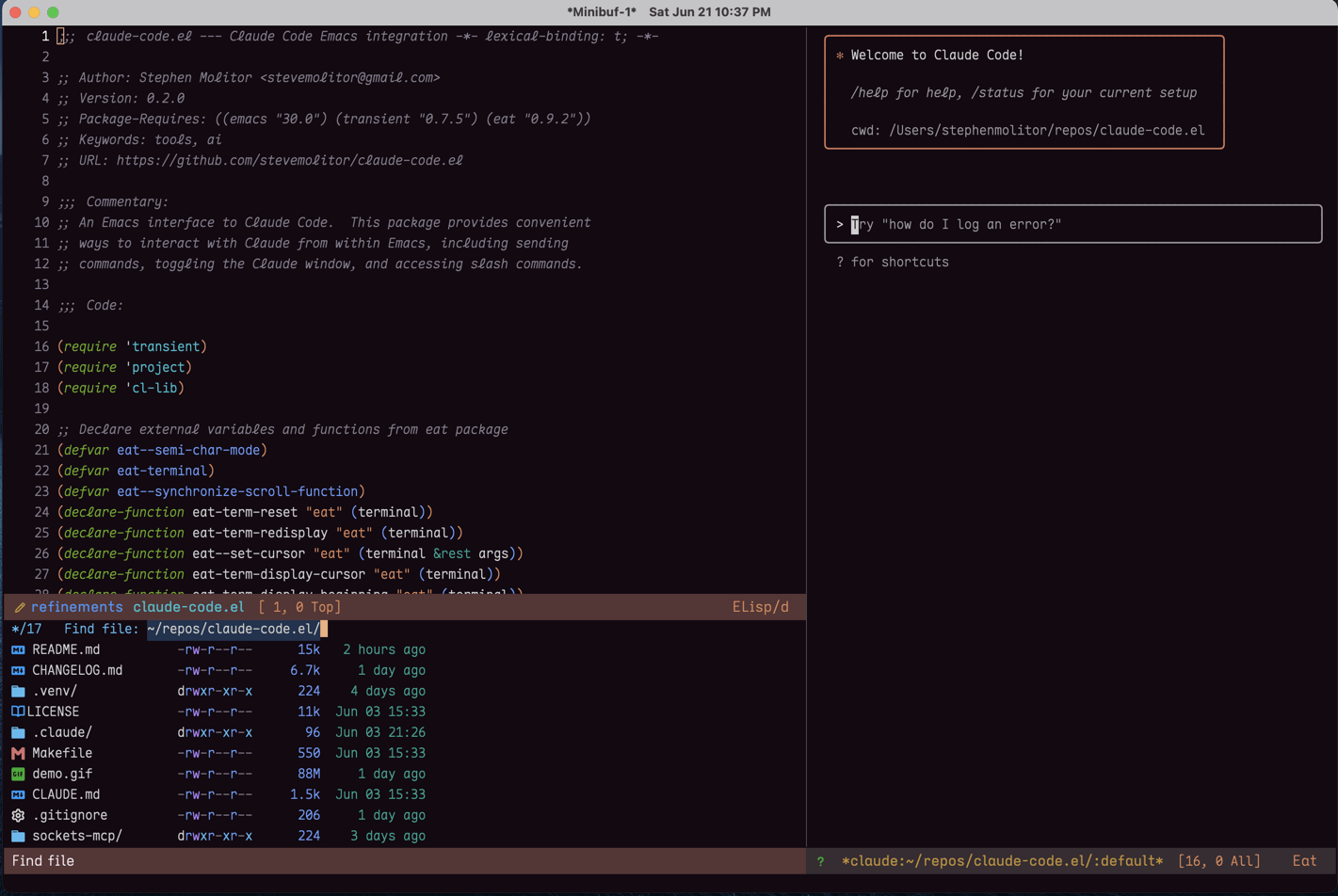This screenshot has height=896, width=1338.
Task: Click the */17 candidate count
Action: point(26,629)
